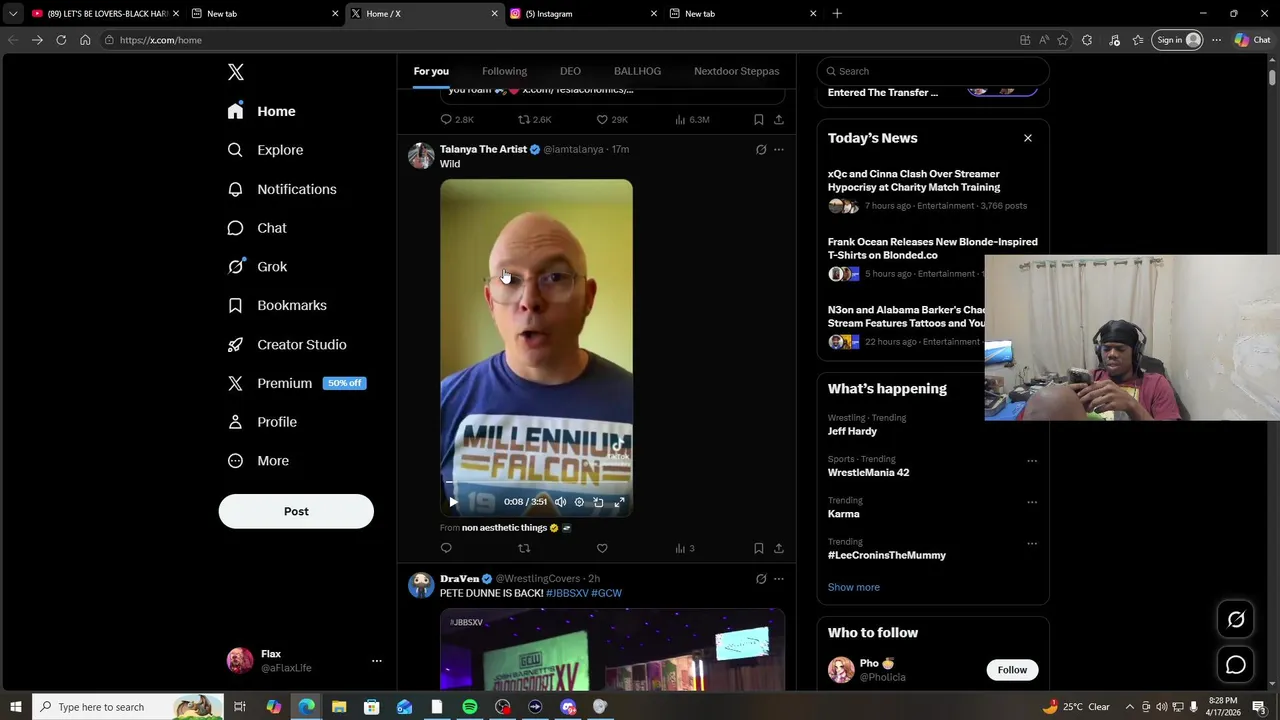
Task: Open video settings gear icon
Action: [579, 502]
